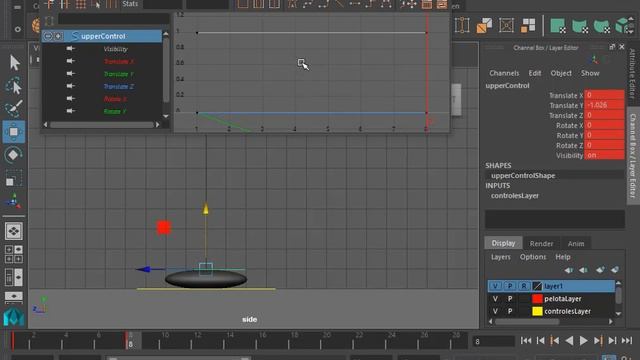Click the green poly shape shelf icon

(x=558, y=26)
